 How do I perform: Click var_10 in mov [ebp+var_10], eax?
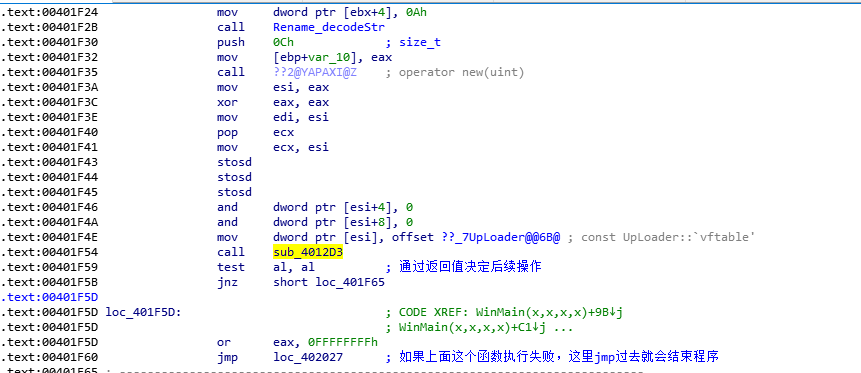point(328,57)
